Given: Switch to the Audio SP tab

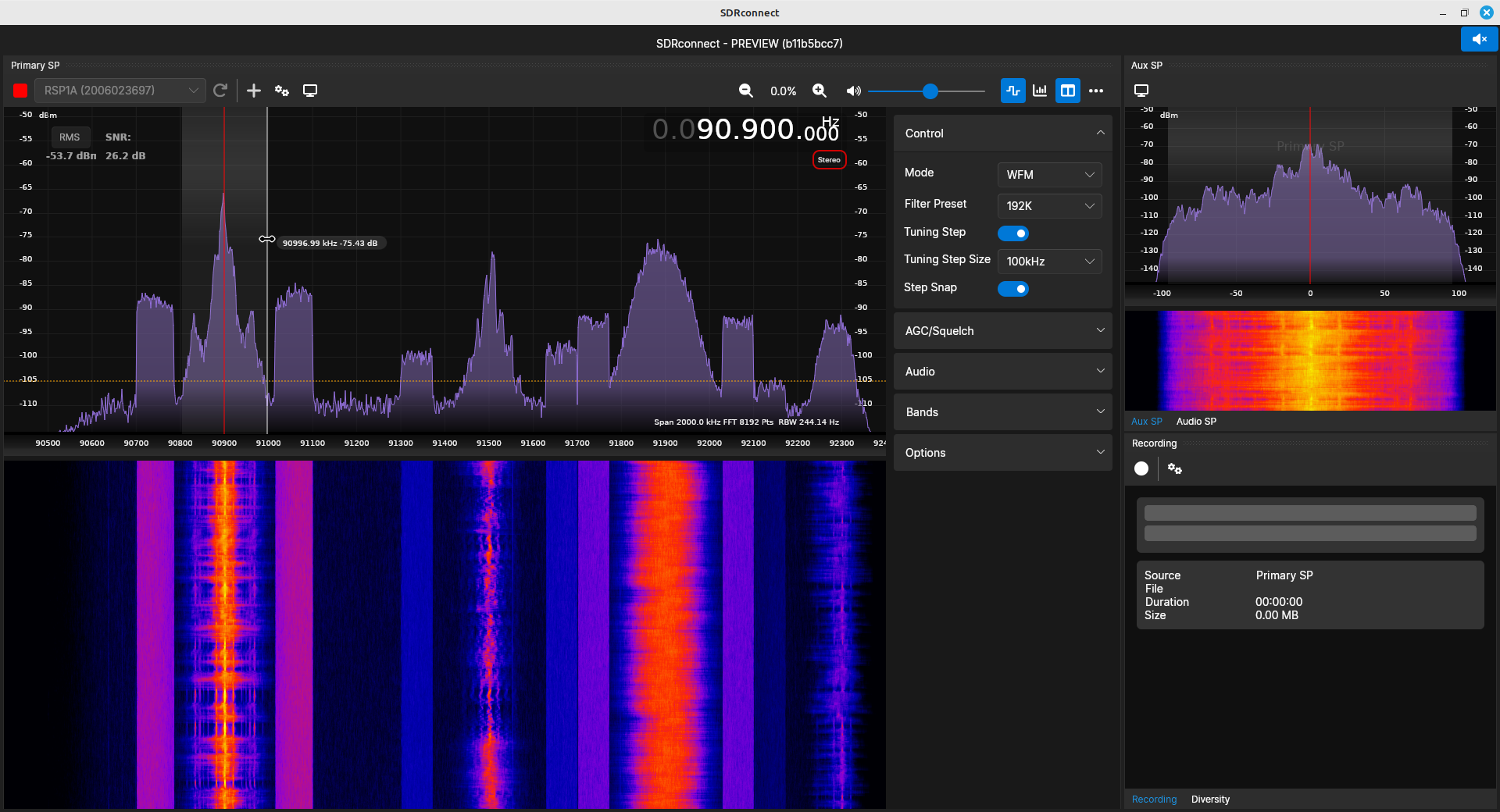Looking at the screenshot, I should click(1196, 422).
